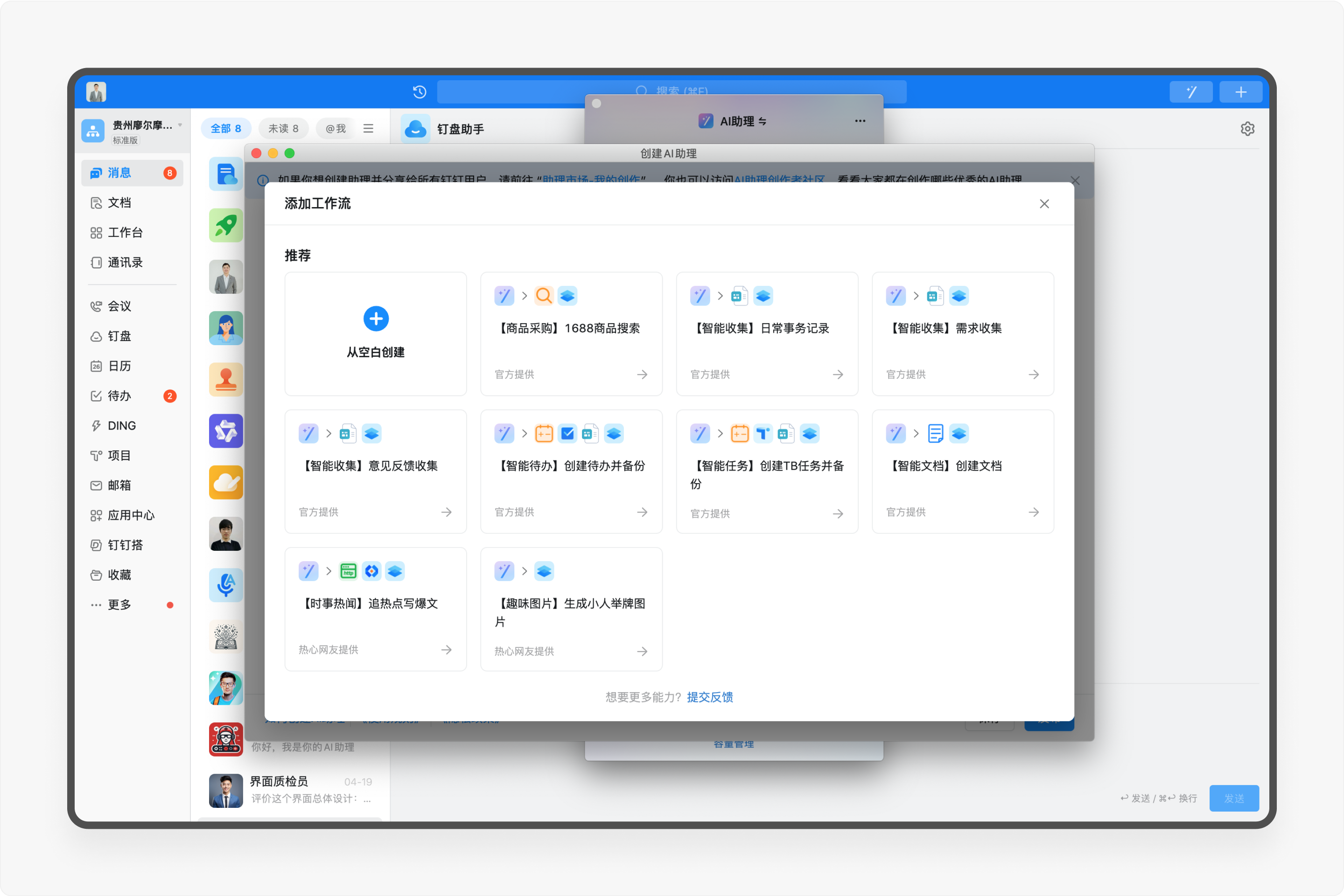Click the blue plus icon for blank creation
This screenshot has height=896, width=1344.
[x=376, y=318]
